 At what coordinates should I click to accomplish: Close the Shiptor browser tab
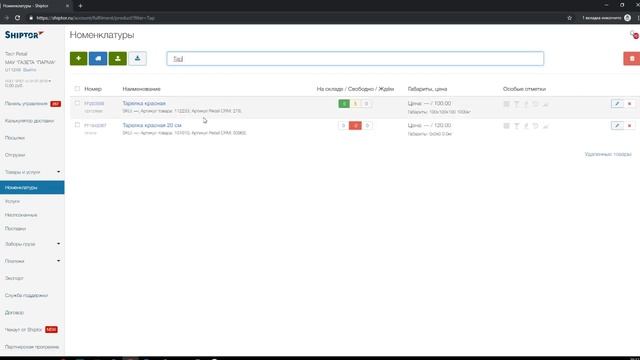coord(67,6)
